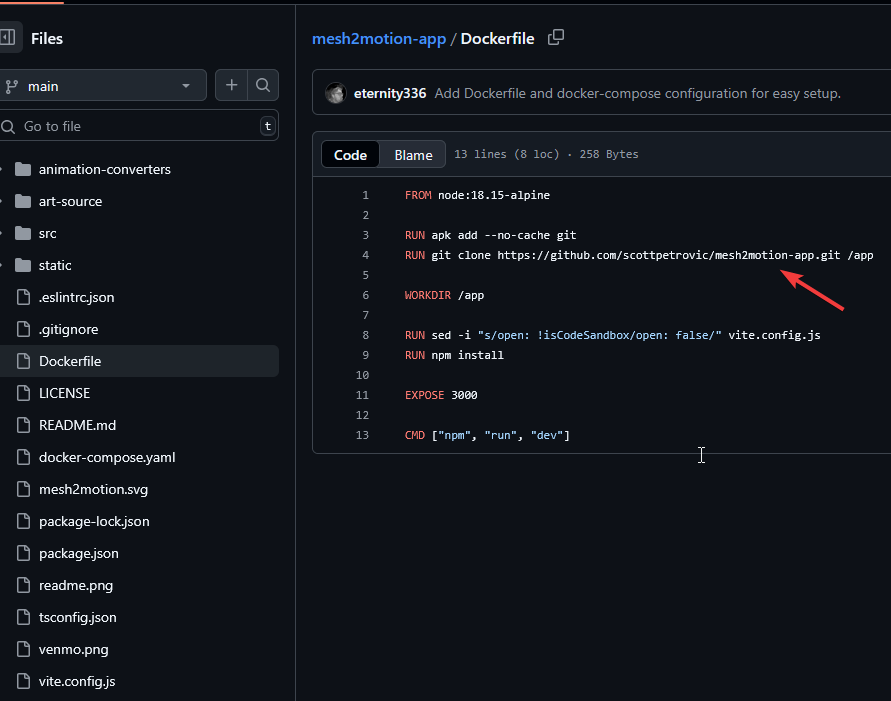Switch to the Blame view tab
891x701 pixels.
(413, 155)
